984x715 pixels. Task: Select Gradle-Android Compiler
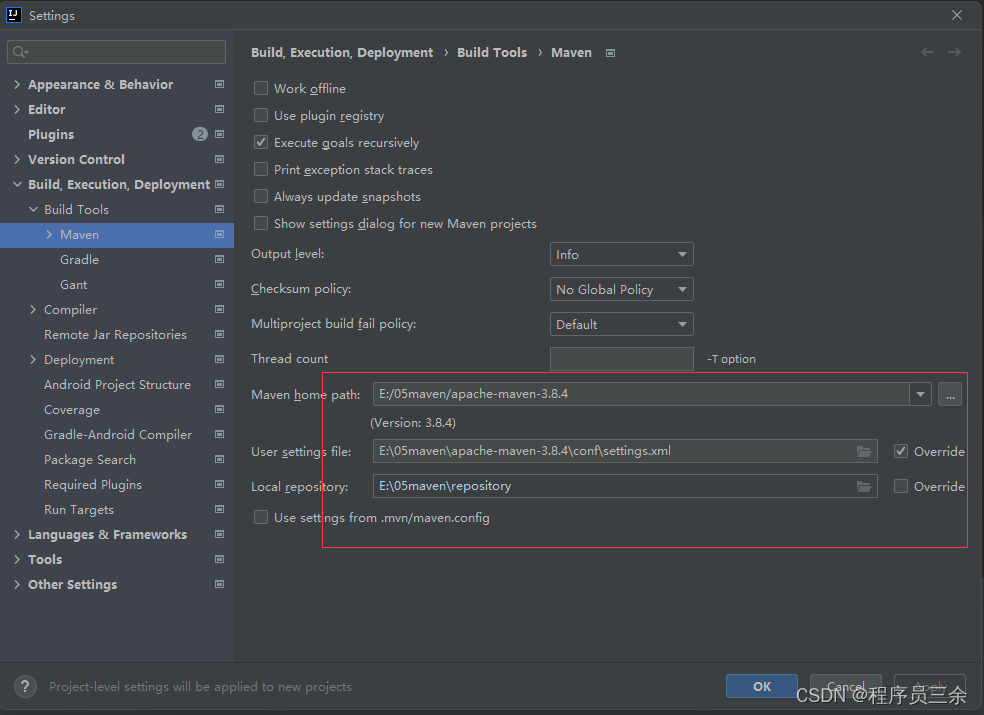pos(118,434)
